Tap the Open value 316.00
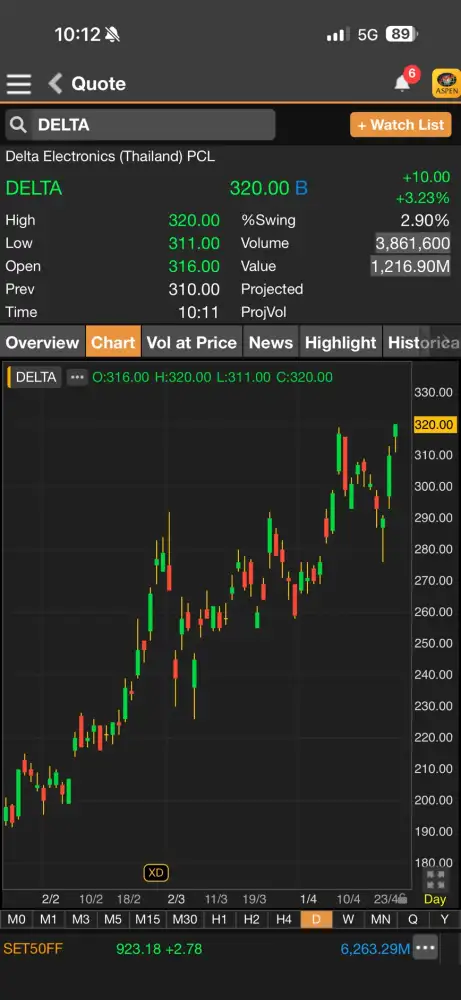Viewport: 461px width, 1000px height. 194,266
